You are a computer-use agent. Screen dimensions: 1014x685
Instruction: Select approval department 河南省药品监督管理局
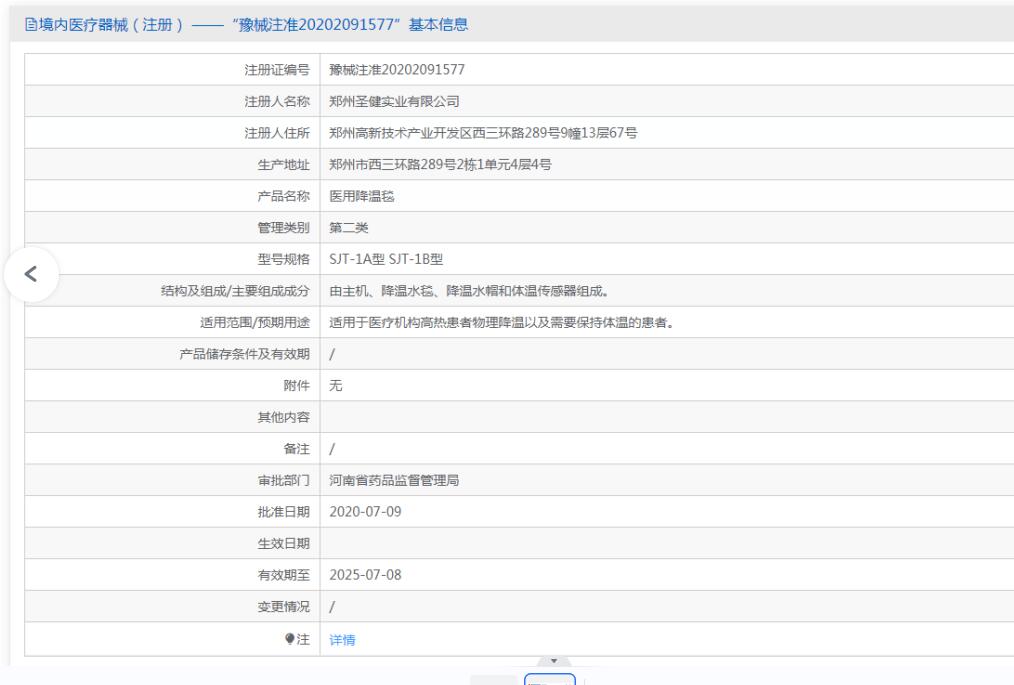pos(394,480)
